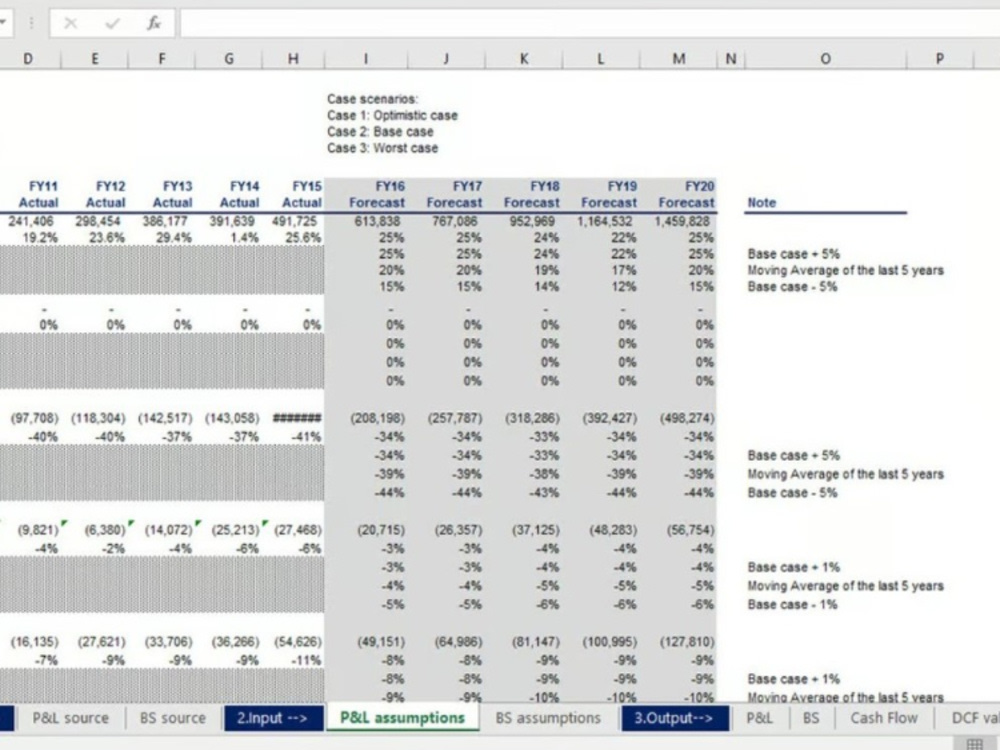The height and width of the screenshot is (750, 1000).
Task: Switch to the P&L sheet tab
Action: pyautogui.click(x=760, y=718)
